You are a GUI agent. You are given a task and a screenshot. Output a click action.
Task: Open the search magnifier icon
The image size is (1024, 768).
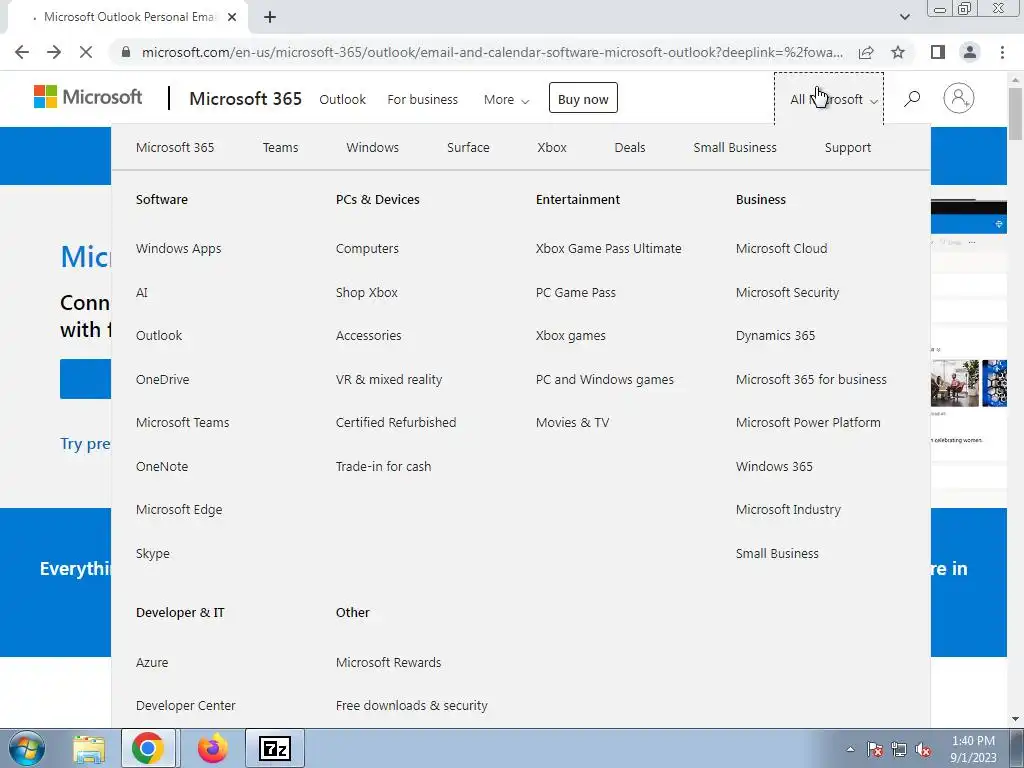[912, 99]
